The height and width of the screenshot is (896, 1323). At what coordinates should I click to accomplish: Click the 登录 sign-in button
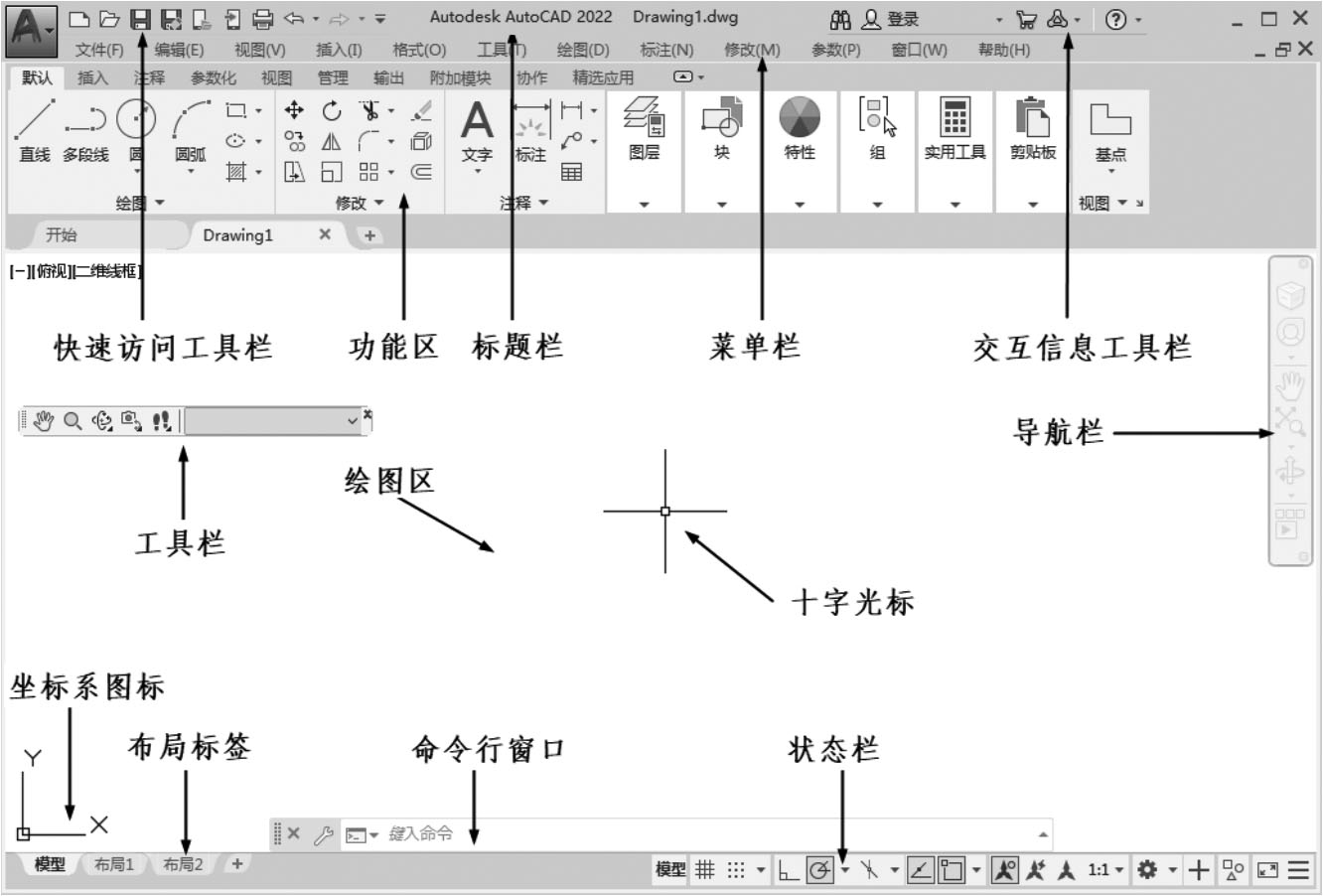coord(891,19)
